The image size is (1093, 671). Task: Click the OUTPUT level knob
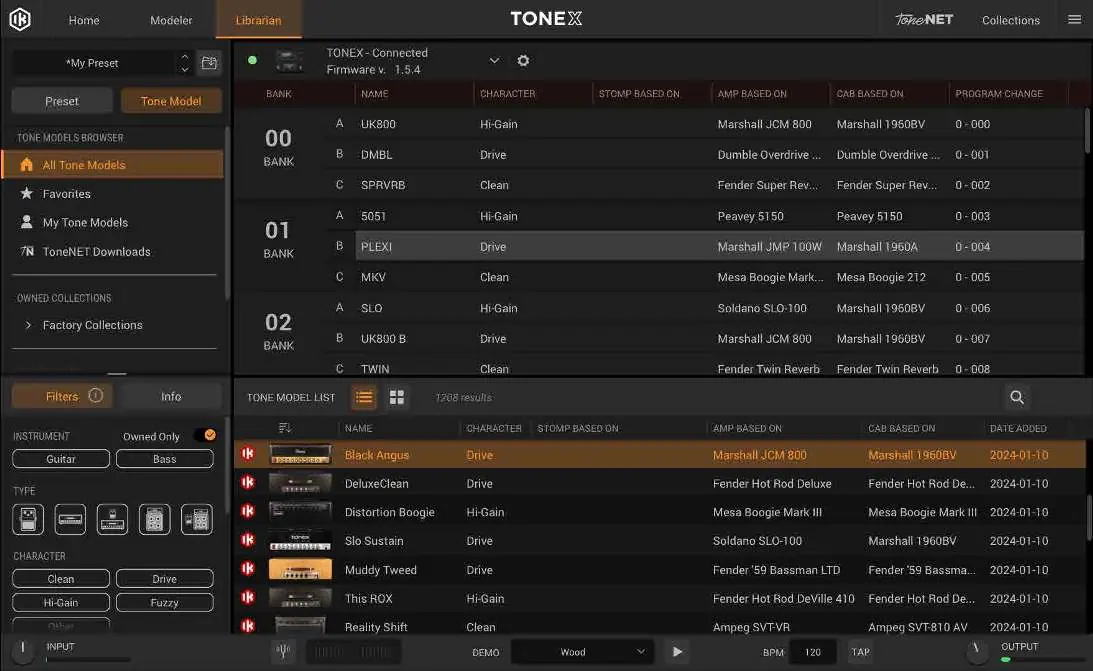(977, 649)
